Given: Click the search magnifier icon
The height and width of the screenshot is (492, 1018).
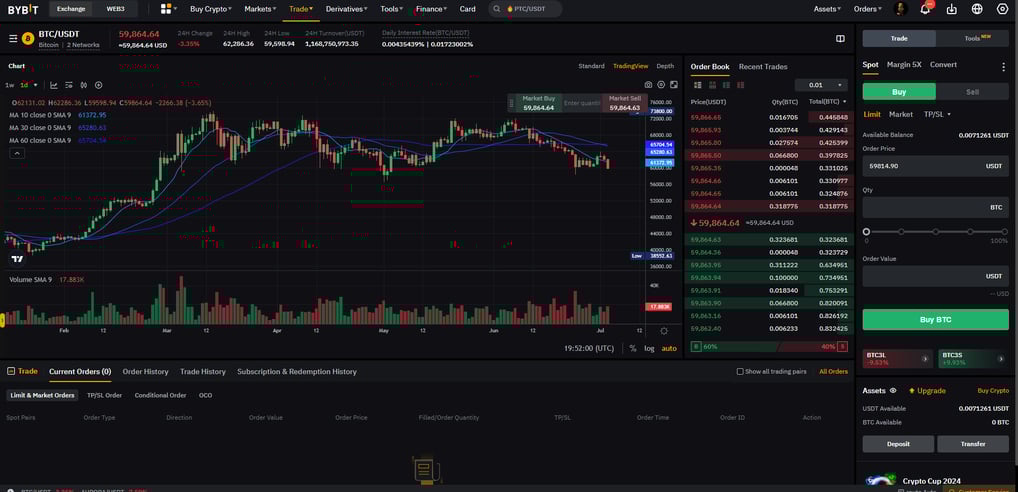Looking at the screenshot, I should [x=497, y=9].
